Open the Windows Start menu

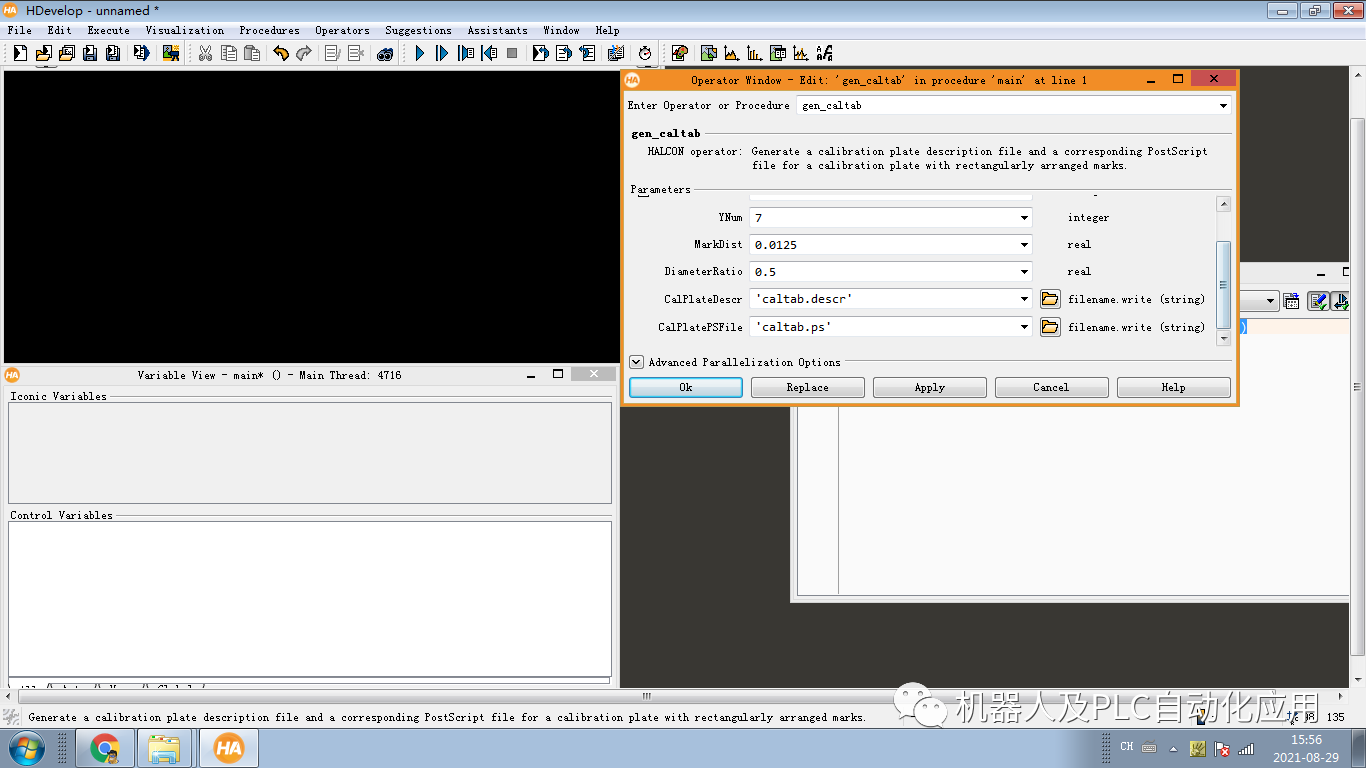tap(25, 748)
